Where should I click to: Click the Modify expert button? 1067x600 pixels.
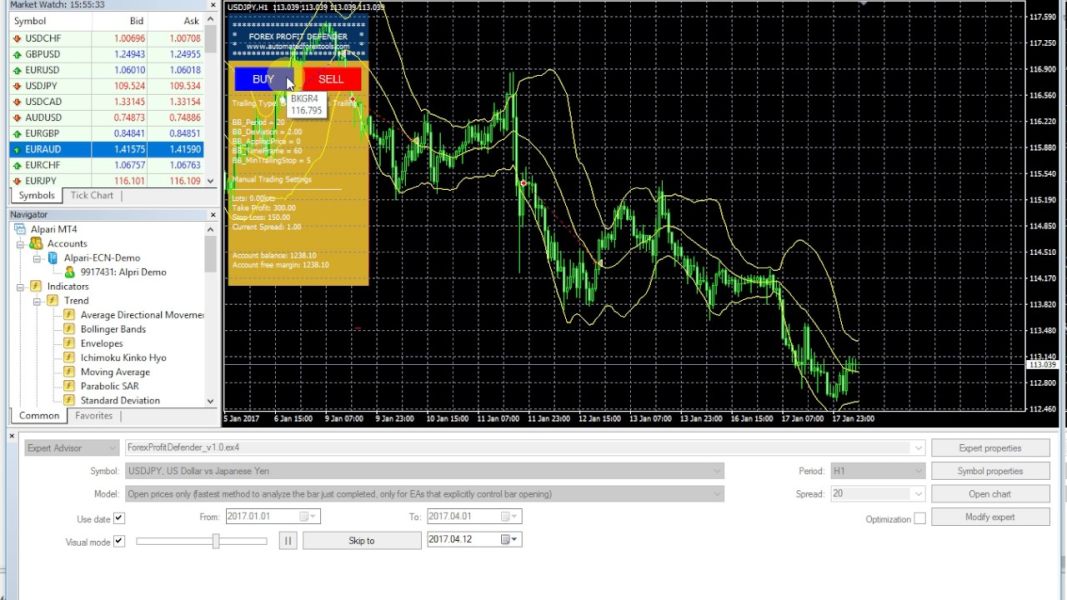click(990, 517)
